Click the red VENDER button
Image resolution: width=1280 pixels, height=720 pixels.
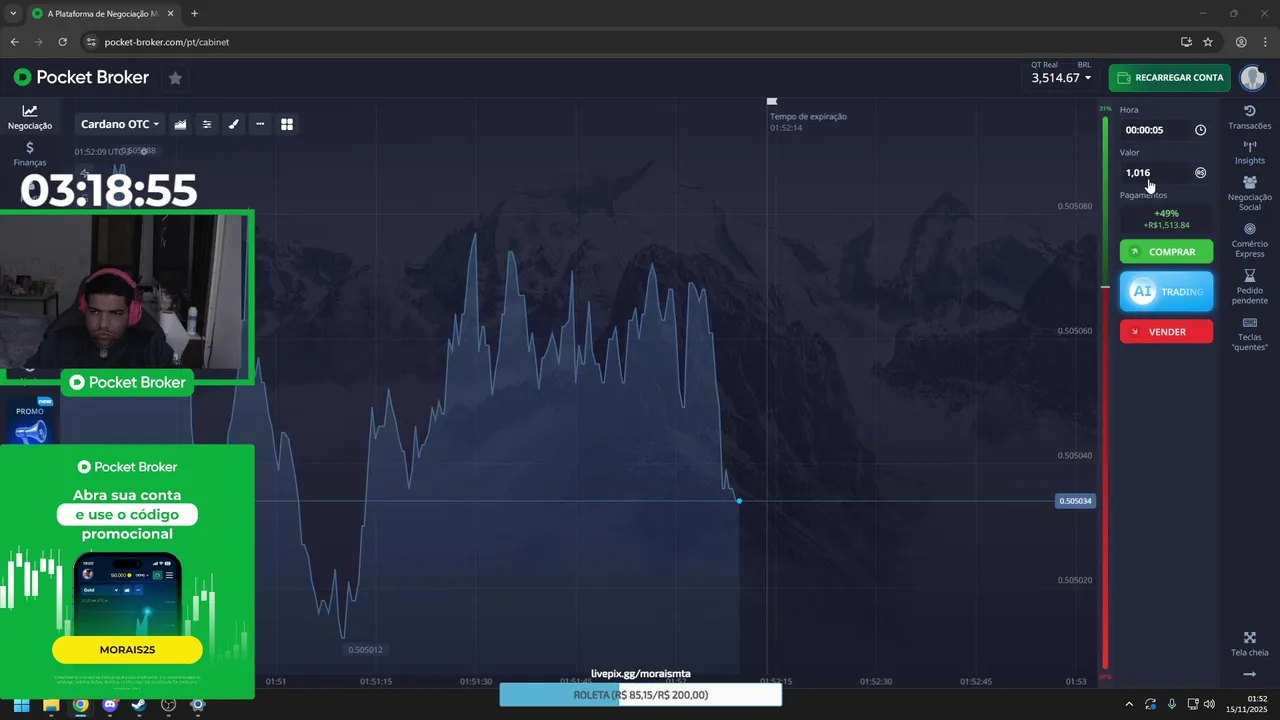pyautogui.click(x=1166, y=332)
